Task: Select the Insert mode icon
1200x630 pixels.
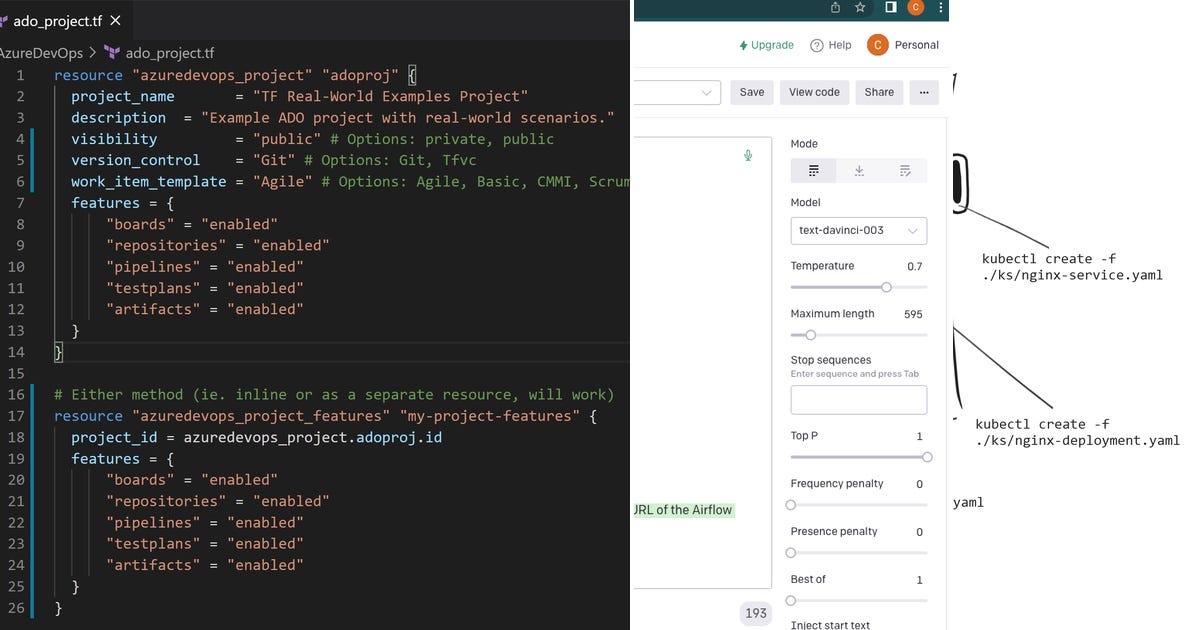Action: click(x=859, y=171)
